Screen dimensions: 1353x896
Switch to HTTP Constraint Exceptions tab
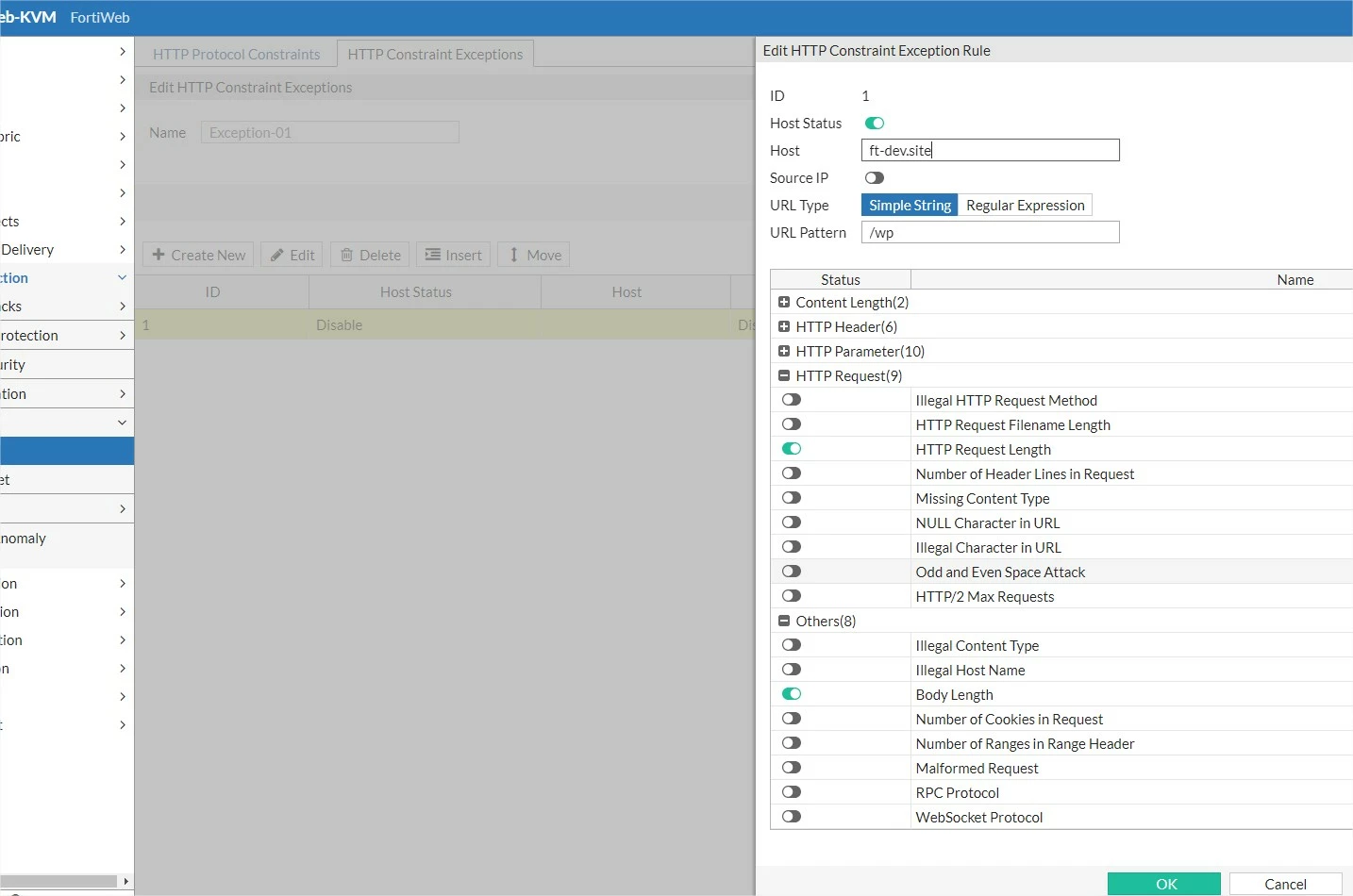435,54
